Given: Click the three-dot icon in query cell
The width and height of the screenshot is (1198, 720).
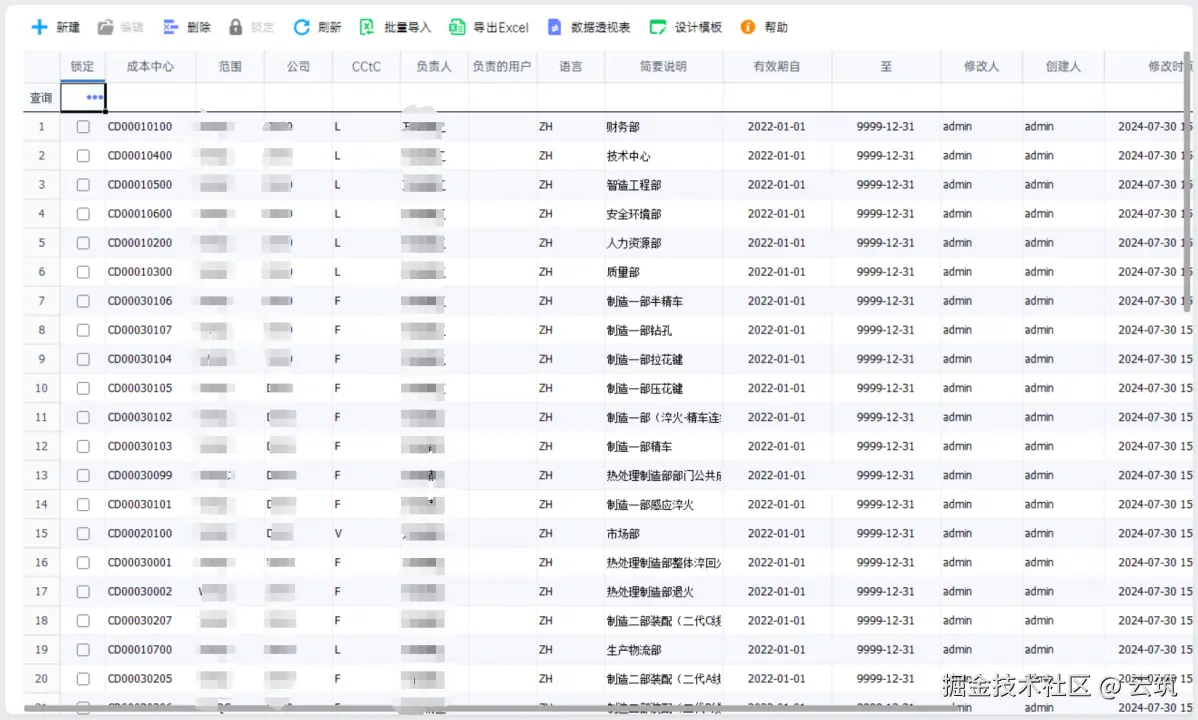Looking at the screenshot, I should click(94, 97).
